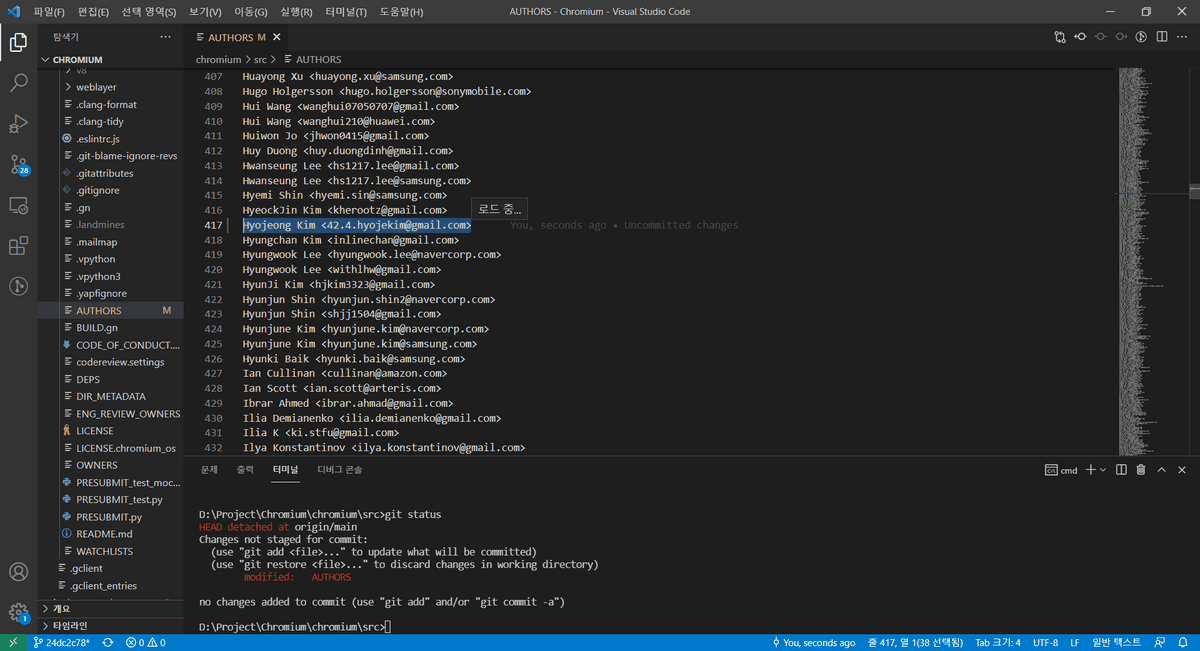Viewport: 1200px width, 651px height.
Task: Change the LF end-of-line sequence setting
Action: (1075, 642)
